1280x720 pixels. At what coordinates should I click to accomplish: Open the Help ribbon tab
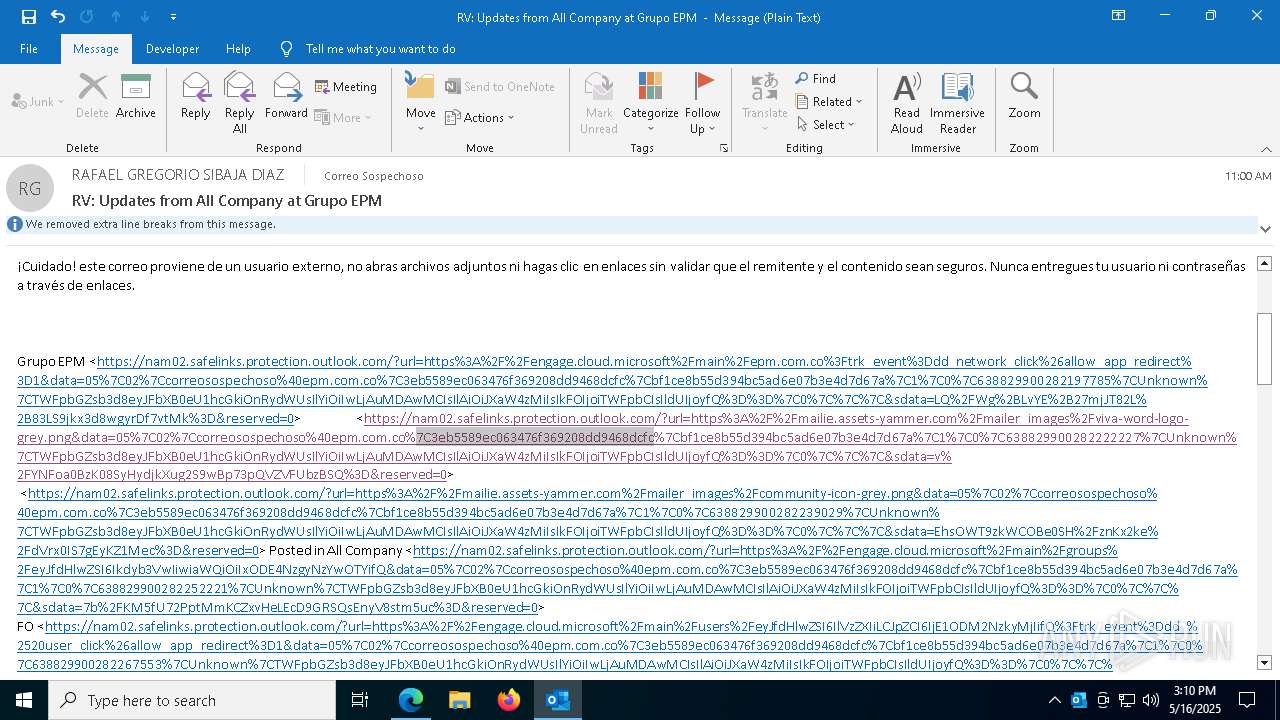238,48
